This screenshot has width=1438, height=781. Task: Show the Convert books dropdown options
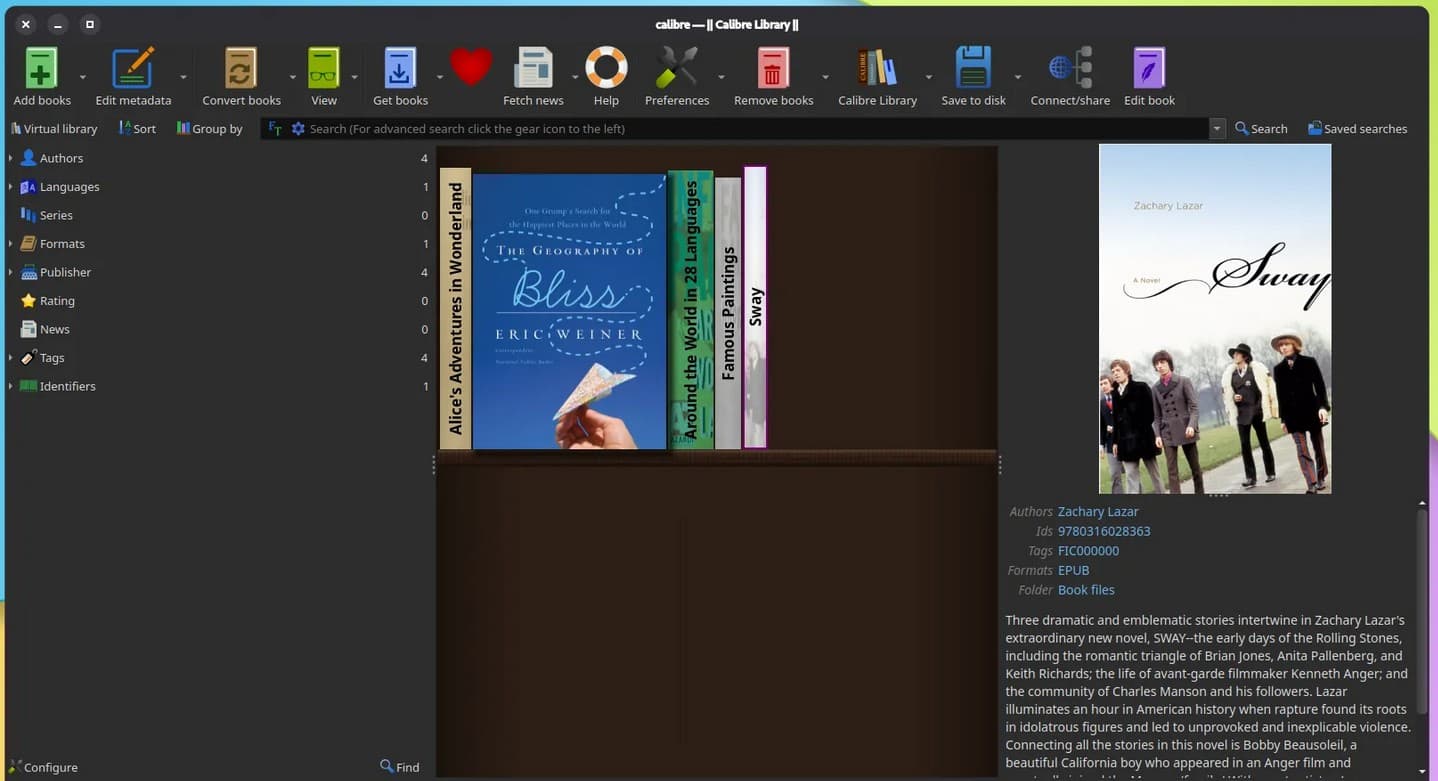tap(293, 76)
